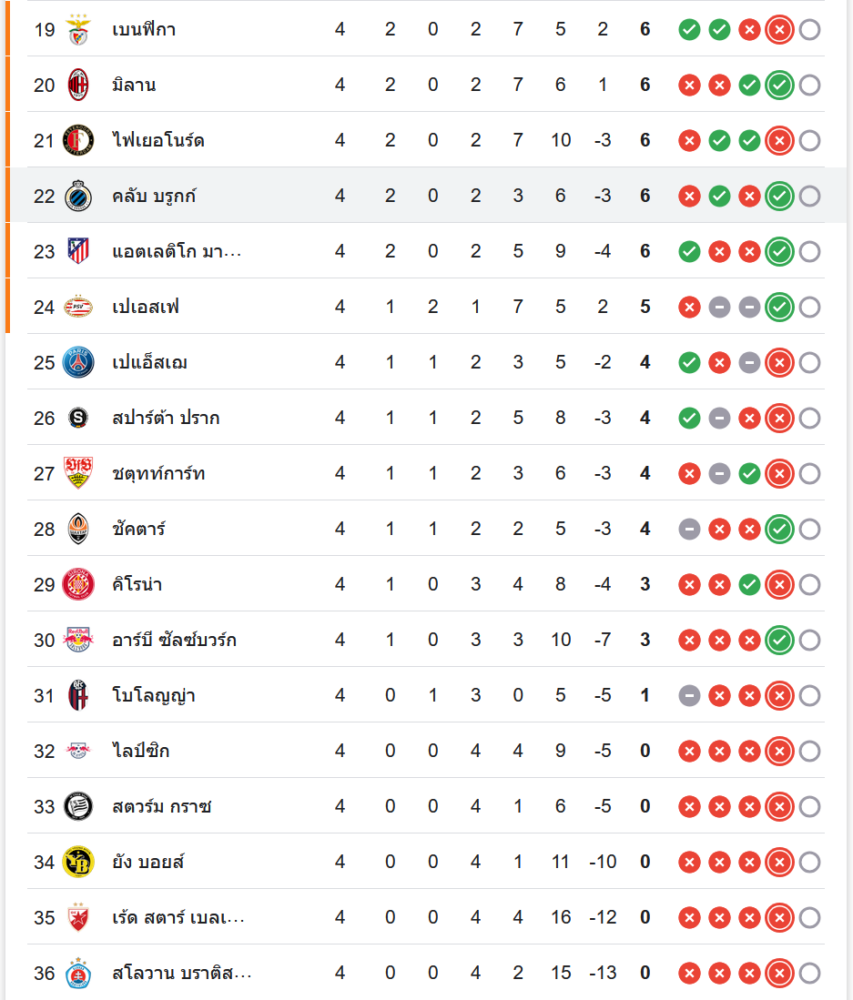Click the Feyenoord club crest

78,140
